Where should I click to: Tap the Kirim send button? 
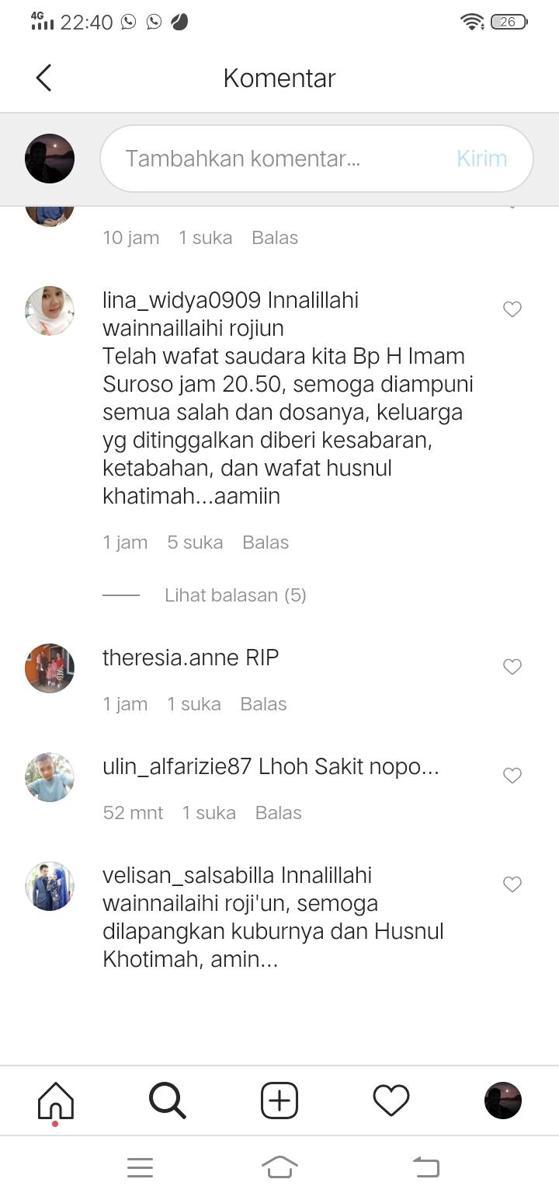tap(482, 158)
